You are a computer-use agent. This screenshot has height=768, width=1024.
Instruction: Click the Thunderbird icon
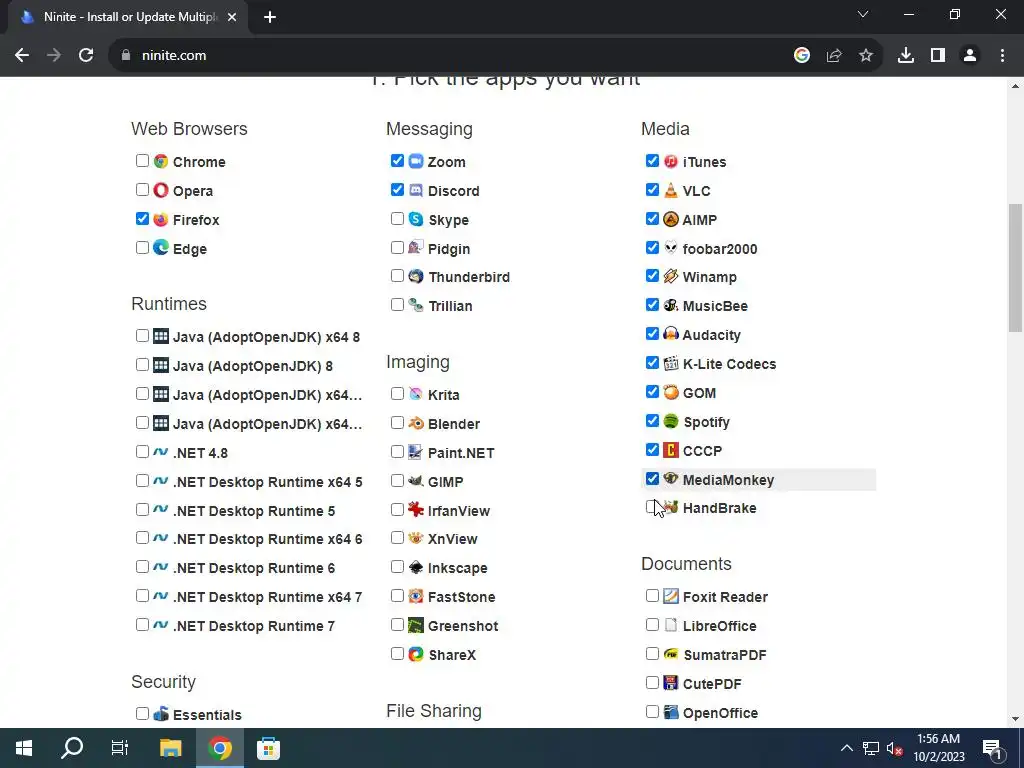click(x=416, y=276)
